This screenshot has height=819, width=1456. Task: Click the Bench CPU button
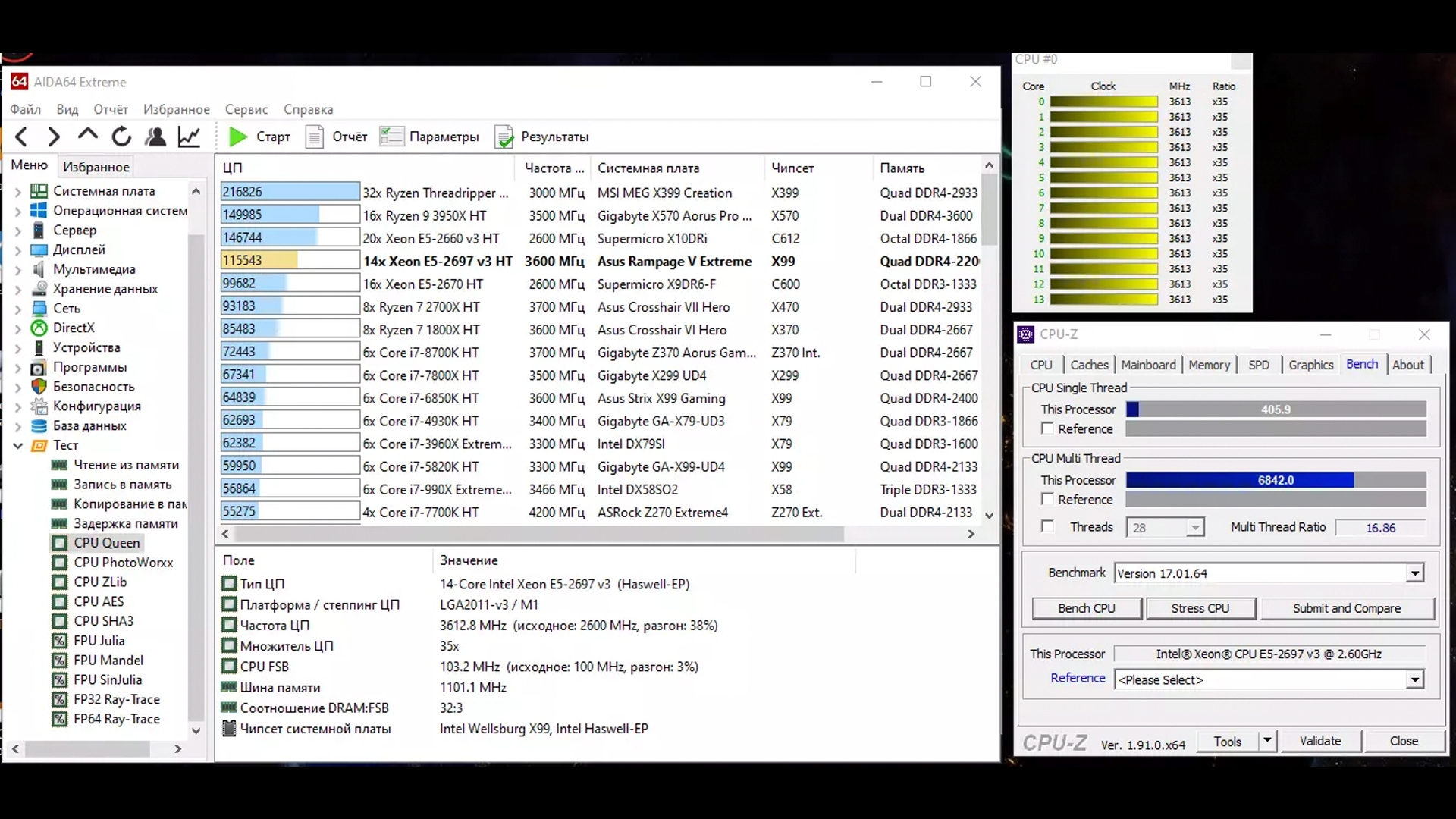point(1086,608)
